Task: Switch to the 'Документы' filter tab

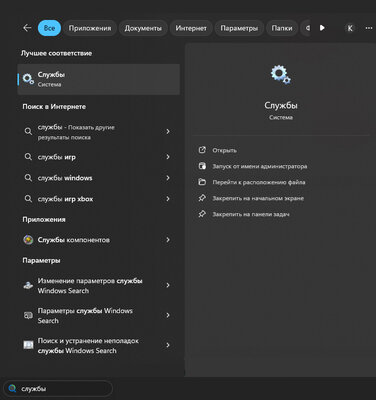Action: (143, 28)
